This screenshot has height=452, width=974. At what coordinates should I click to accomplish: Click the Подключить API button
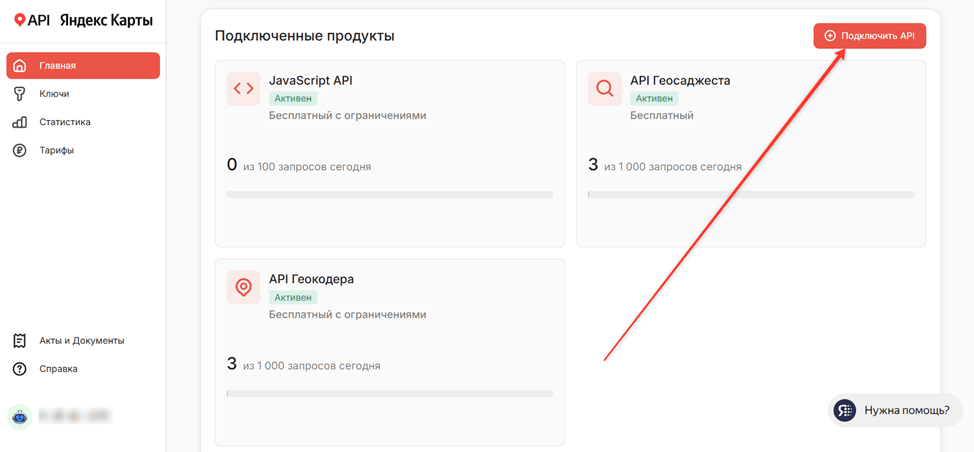[x=870, y=36]
